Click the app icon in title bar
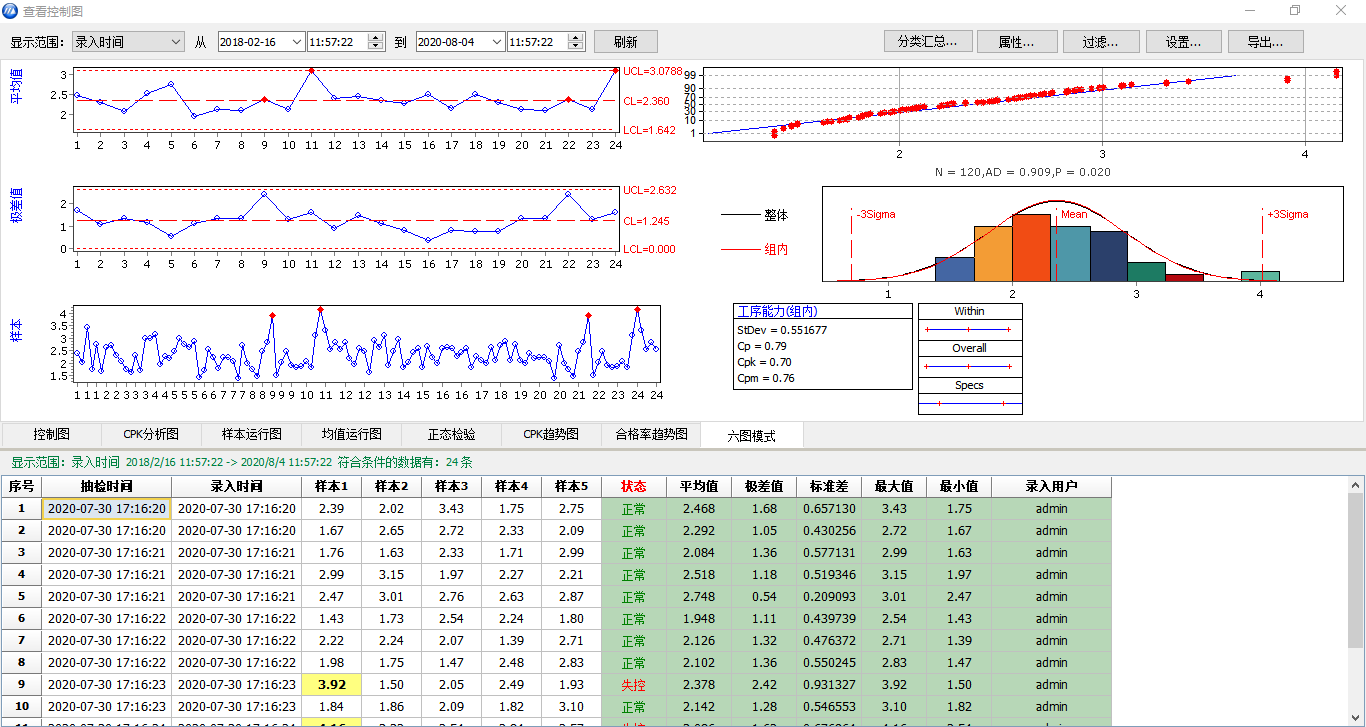 pos(10,10)
